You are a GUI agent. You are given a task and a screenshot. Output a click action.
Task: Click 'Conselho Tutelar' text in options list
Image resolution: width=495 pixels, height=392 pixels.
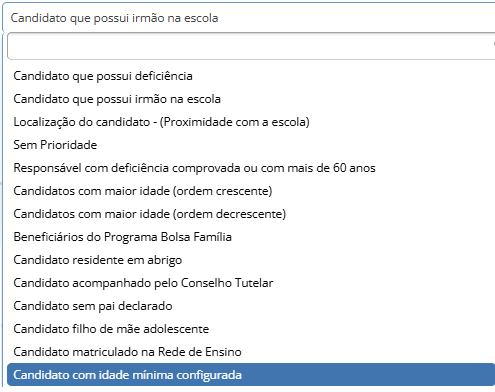(227, 283)
